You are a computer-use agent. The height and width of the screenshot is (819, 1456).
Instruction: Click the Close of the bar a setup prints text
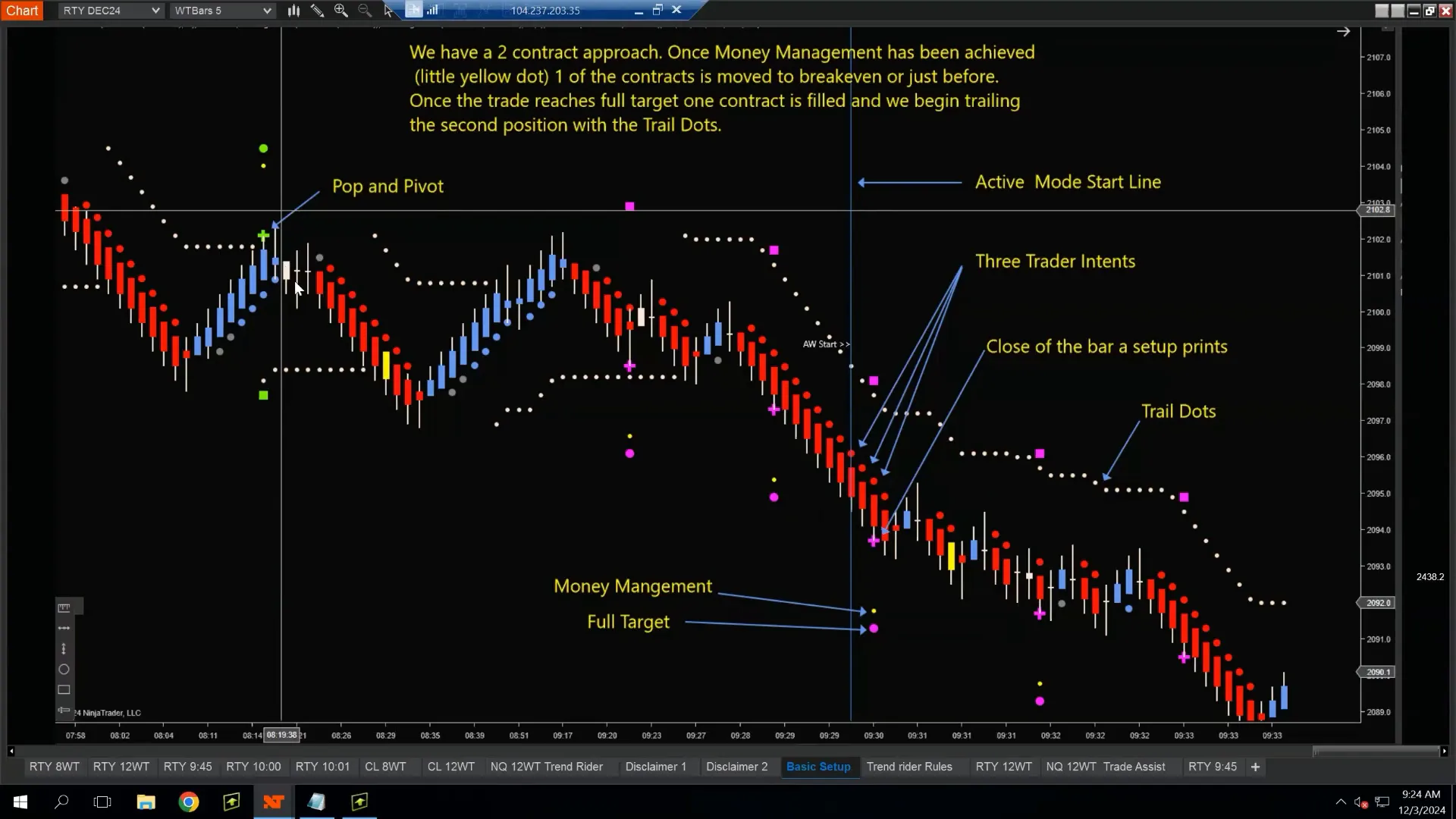pos(1106,347)
